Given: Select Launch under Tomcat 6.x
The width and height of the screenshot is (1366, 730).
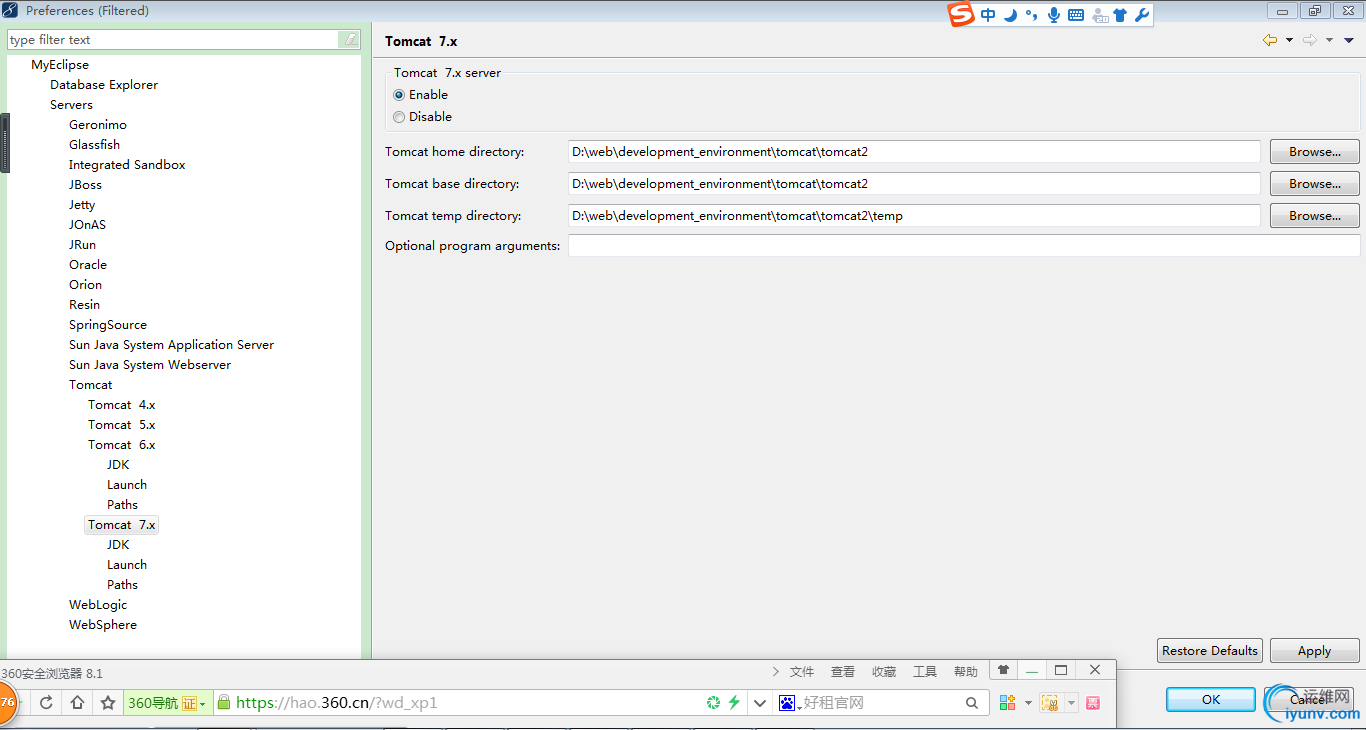Looking at the screenshot, I should point(127,485).
